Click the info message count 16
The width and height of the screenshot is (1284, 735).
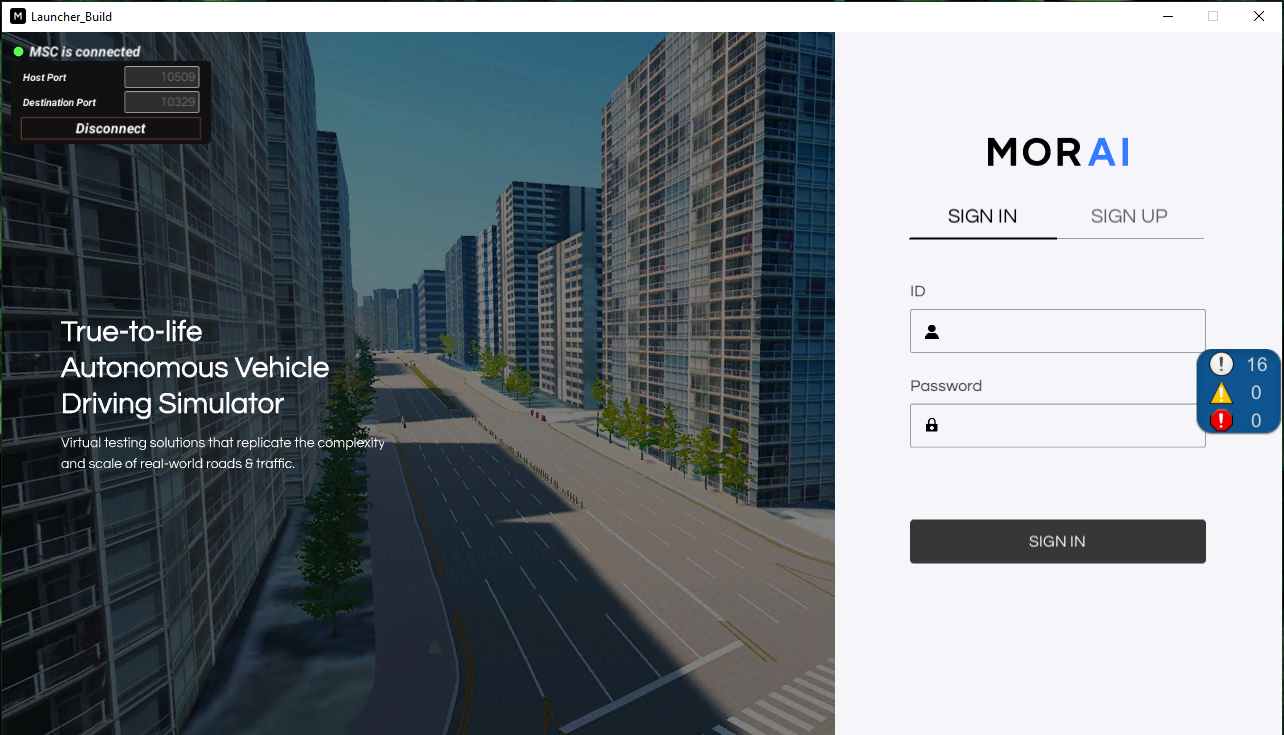click(1256, 364)
